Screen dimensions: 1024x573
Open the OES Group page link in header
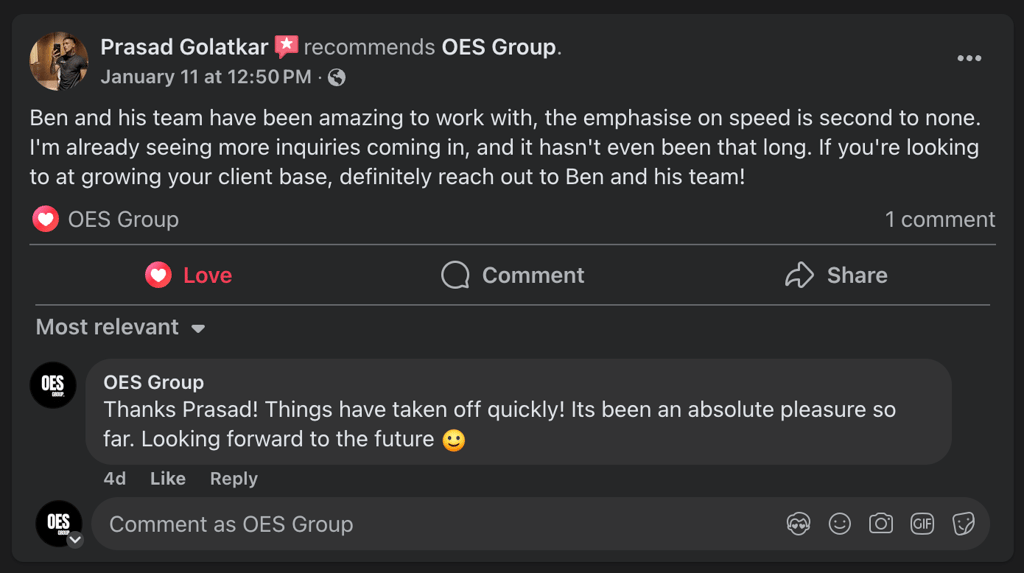coord(498,47)
